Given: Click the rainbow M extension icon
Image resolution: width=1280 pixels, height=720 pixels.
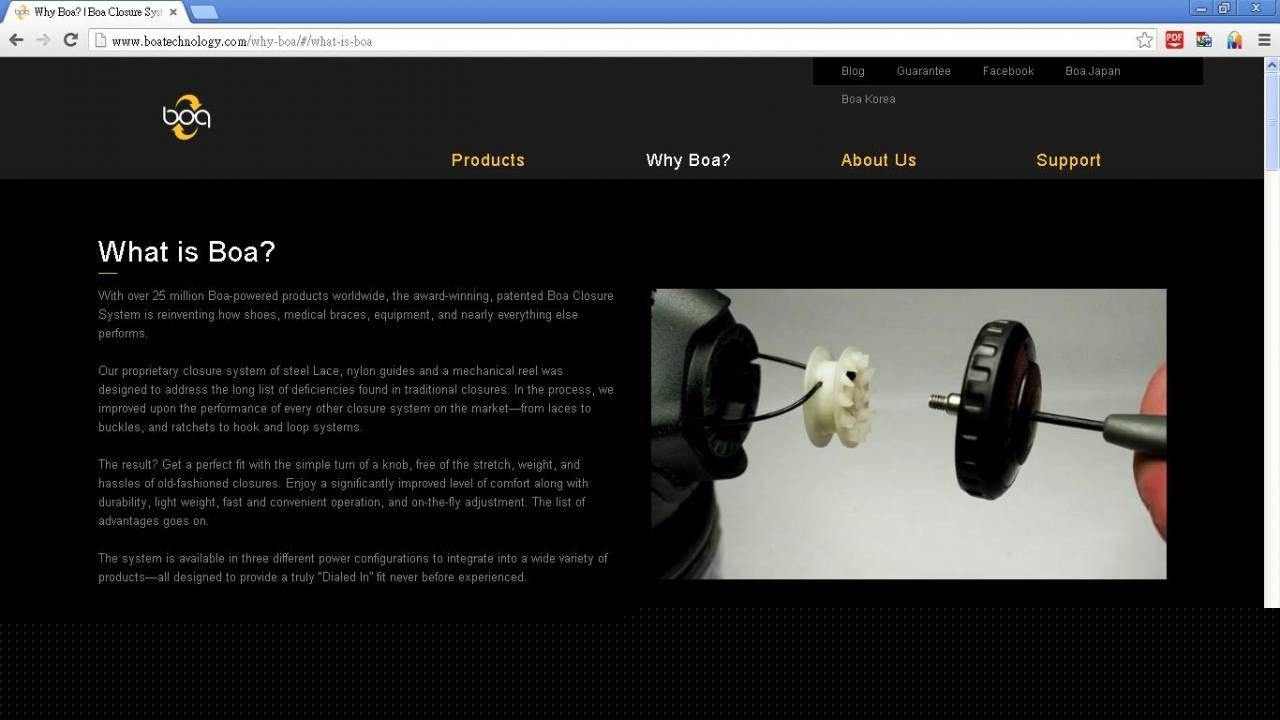Looking at the screenshot, I should pyautogui.click(x=1234, y=40).
